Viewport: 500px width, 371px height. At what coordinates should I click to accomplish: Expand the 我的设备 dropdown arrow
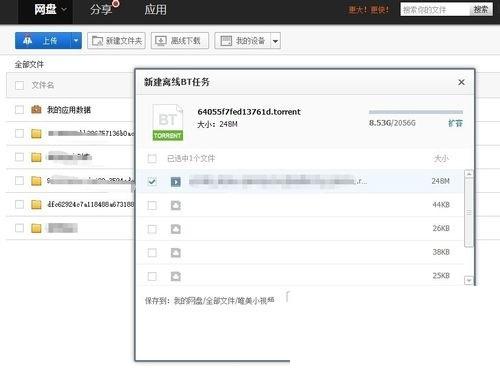(x=275, y=41)
